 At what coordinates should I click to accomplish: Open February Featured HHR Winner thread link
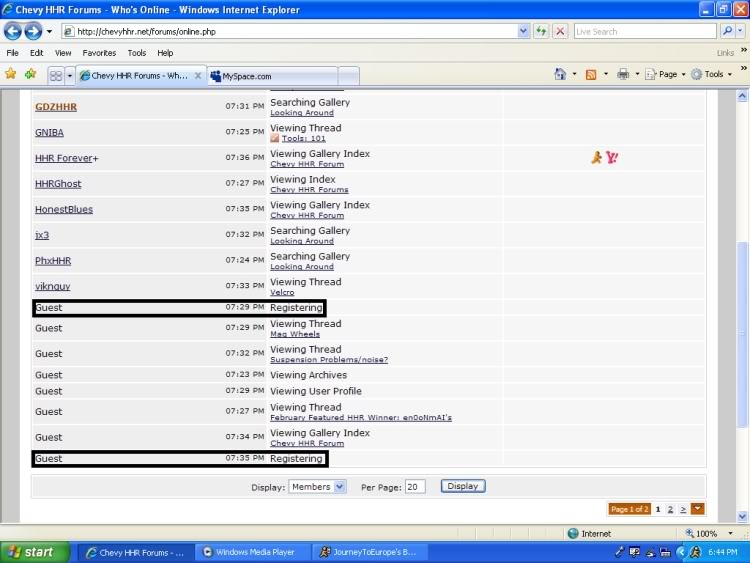(x=361, y=418)
